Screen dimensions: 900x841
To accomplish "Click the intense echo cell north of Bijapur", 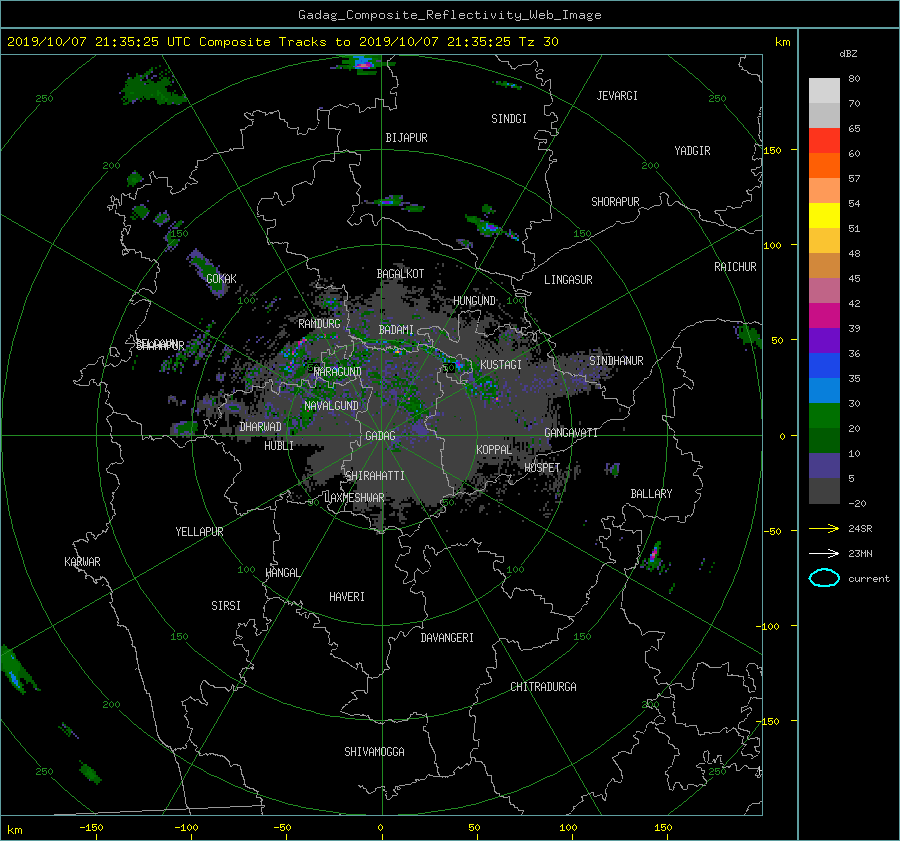I will pyautogui.click(x=363, y=64).
